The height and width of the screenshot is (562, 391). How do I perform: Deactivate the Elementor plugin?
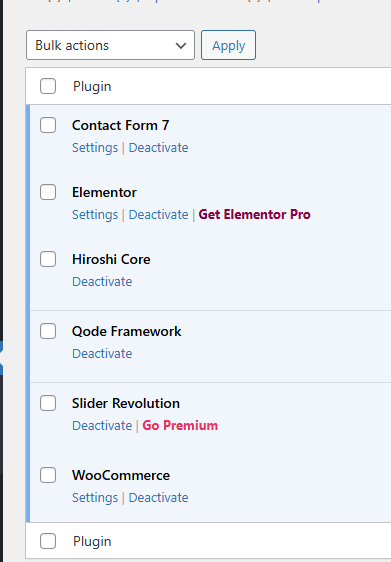(x=158, y=215)
